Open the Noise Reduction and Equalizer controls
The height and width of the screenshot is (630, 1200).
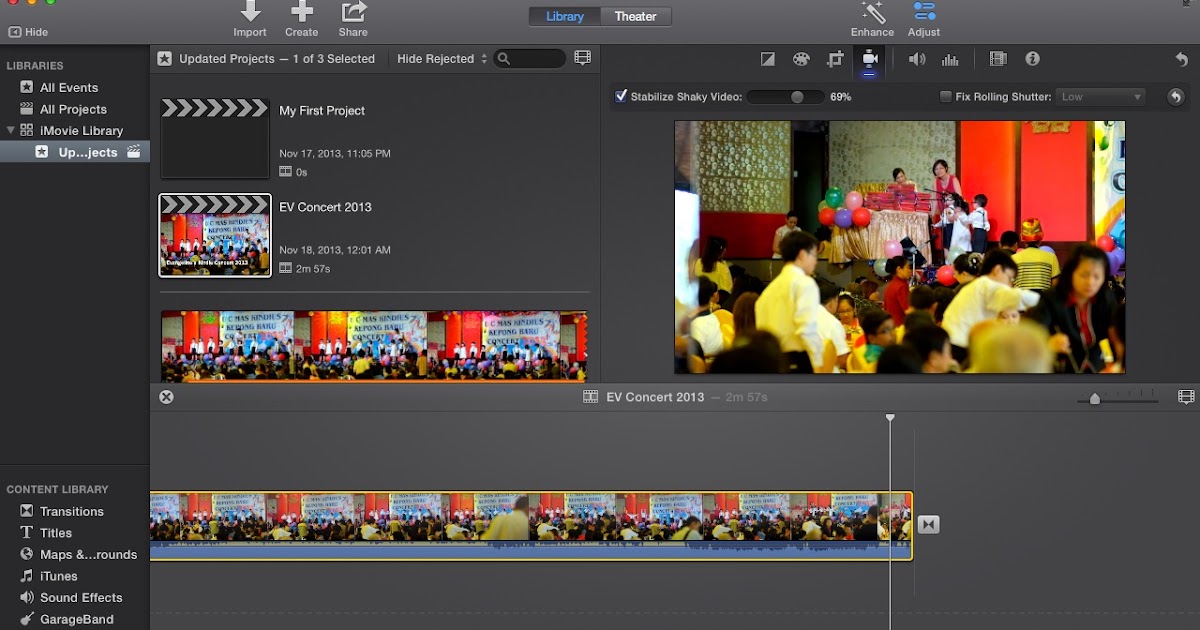[948, 58]
